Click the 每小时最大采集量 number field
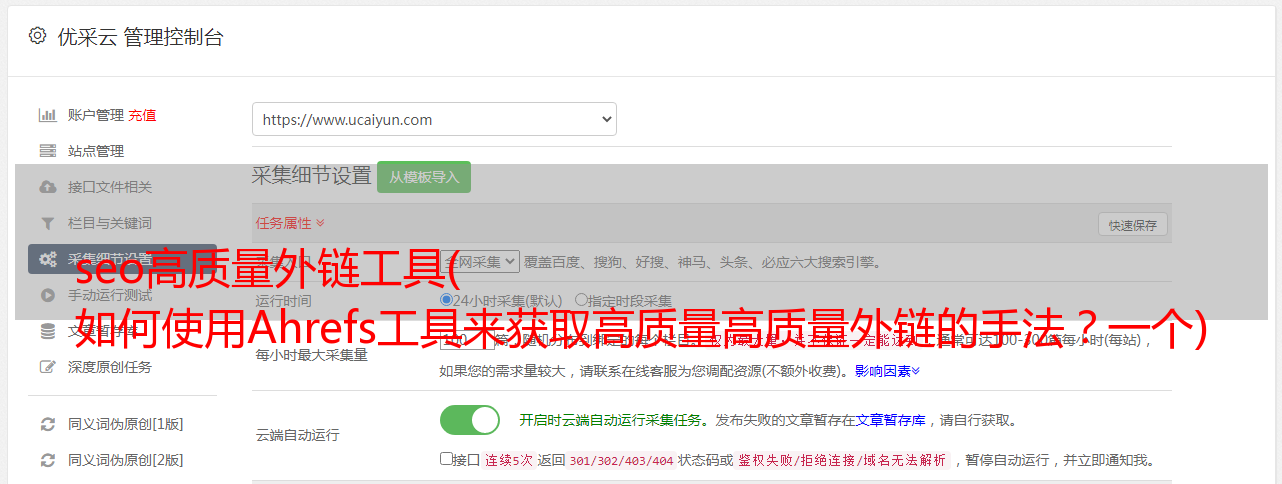 click(467, 339)
